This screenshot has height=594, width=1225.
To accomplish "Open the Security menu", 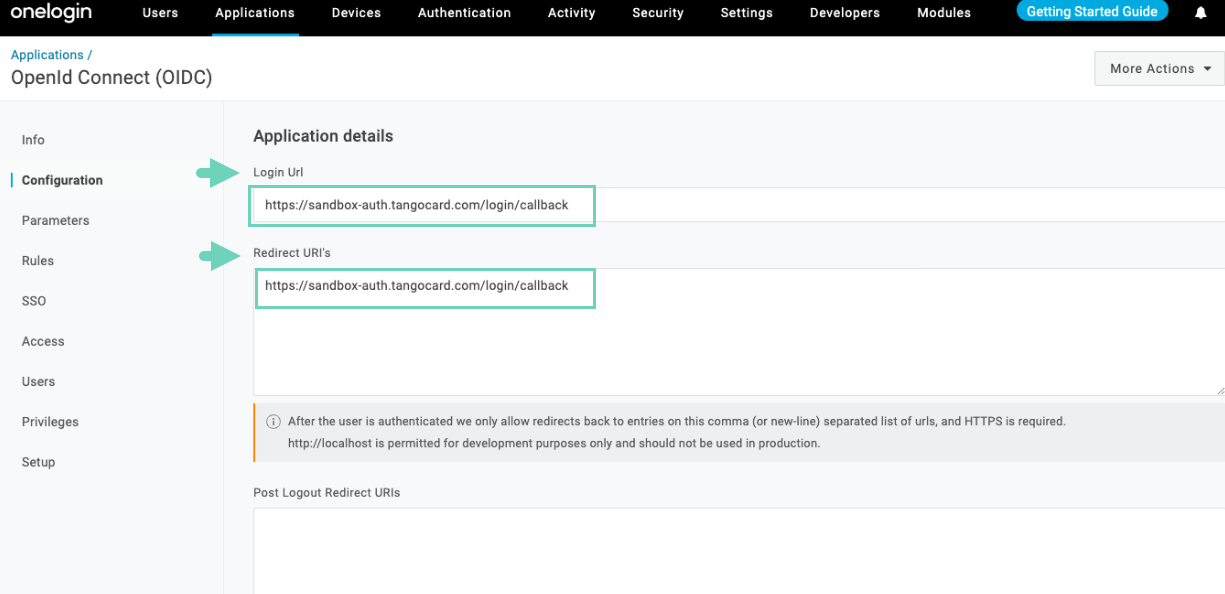I will 658,13.
